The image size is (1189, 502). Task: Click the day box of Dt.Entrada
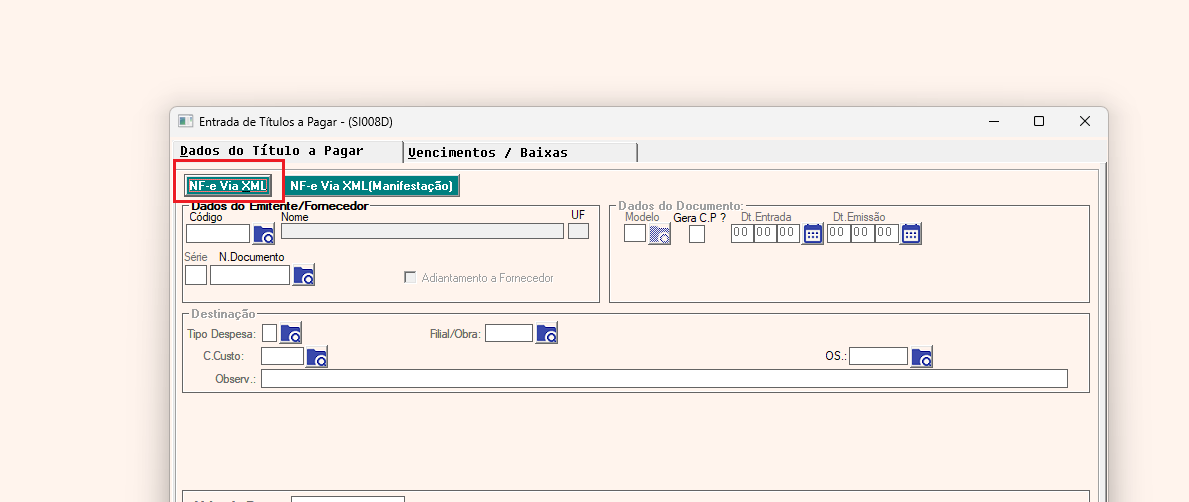742,233
